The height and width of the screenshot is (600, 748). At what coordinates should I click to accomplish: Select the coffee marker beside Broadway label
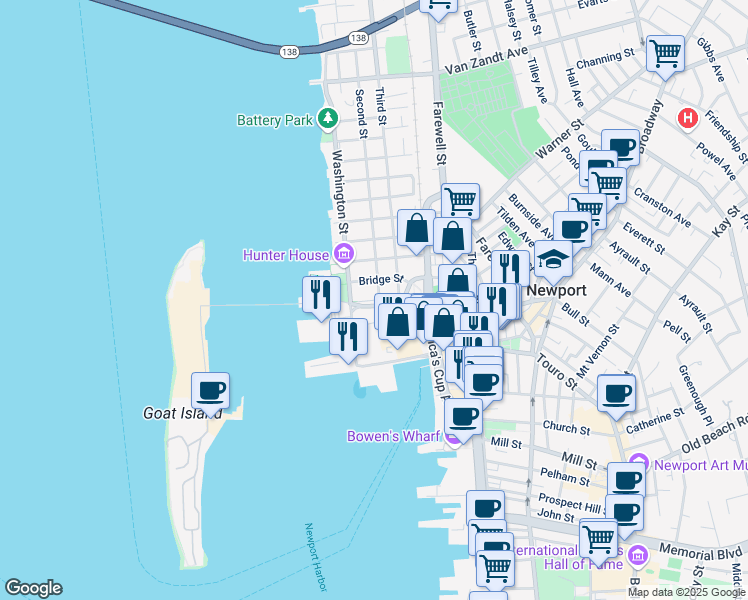coord(621,147)
